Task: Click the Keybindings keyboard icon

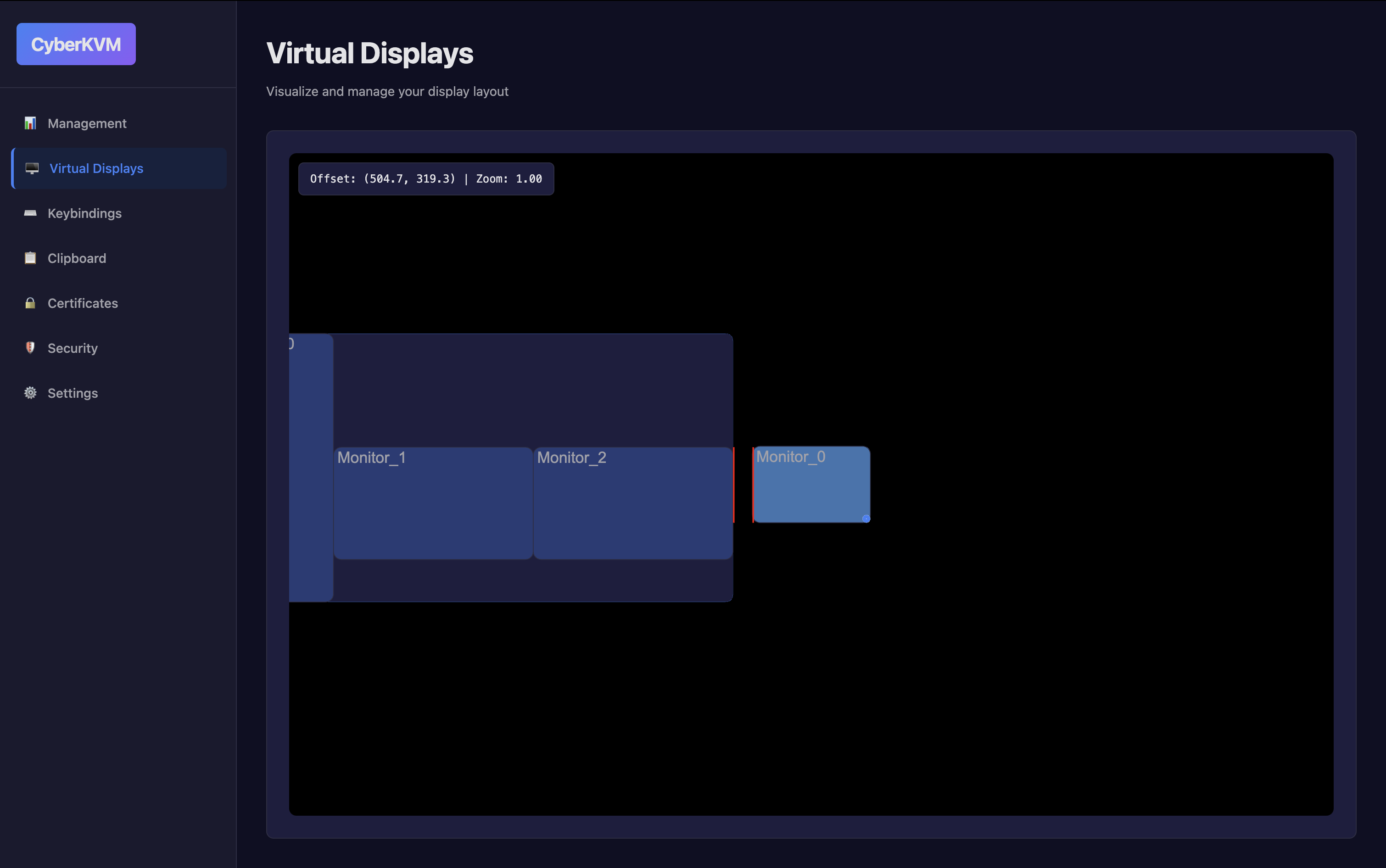Action: click(x=30, y=213)
